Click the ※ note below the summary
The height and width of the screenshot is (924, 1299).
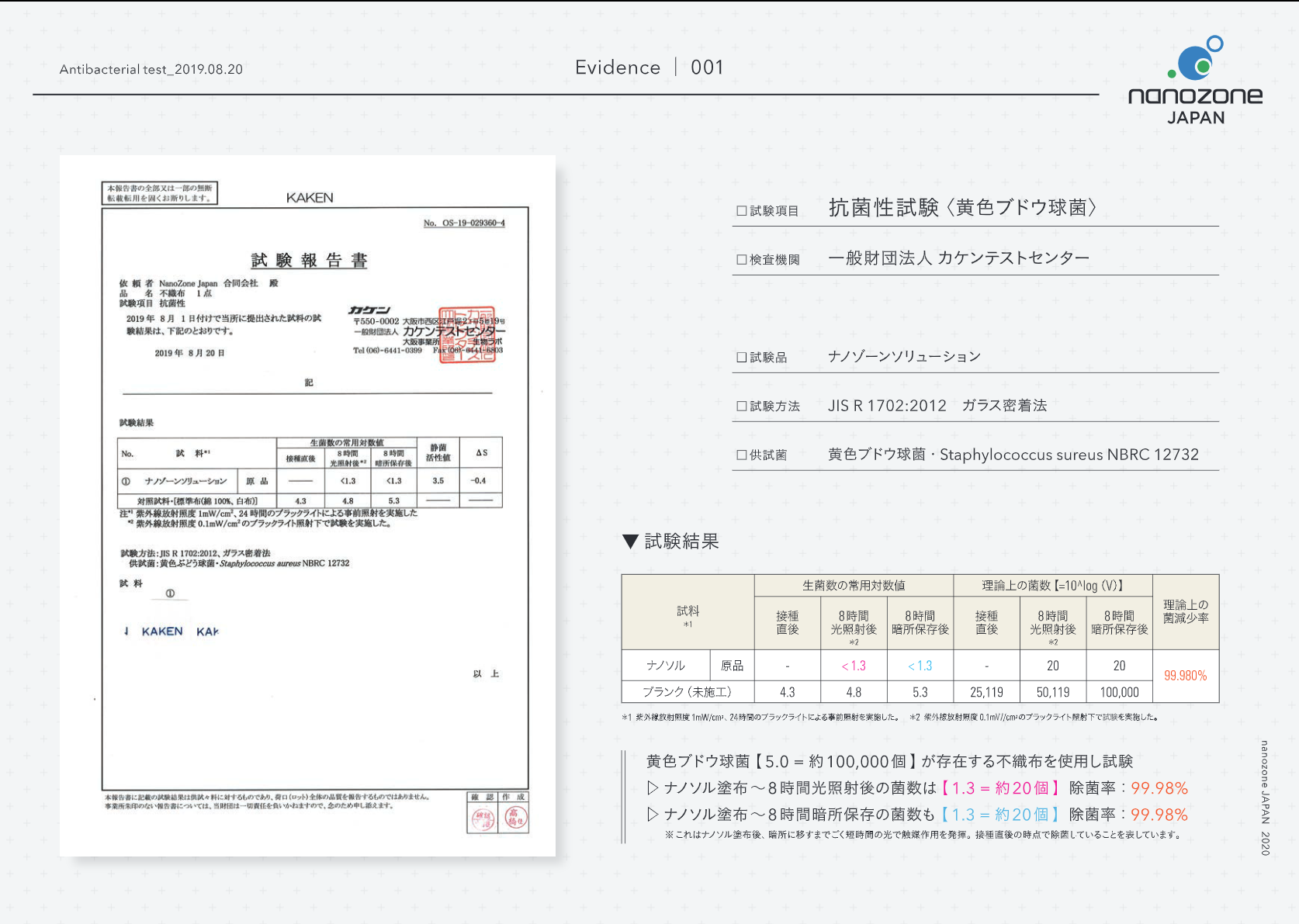tap(924, 836)
